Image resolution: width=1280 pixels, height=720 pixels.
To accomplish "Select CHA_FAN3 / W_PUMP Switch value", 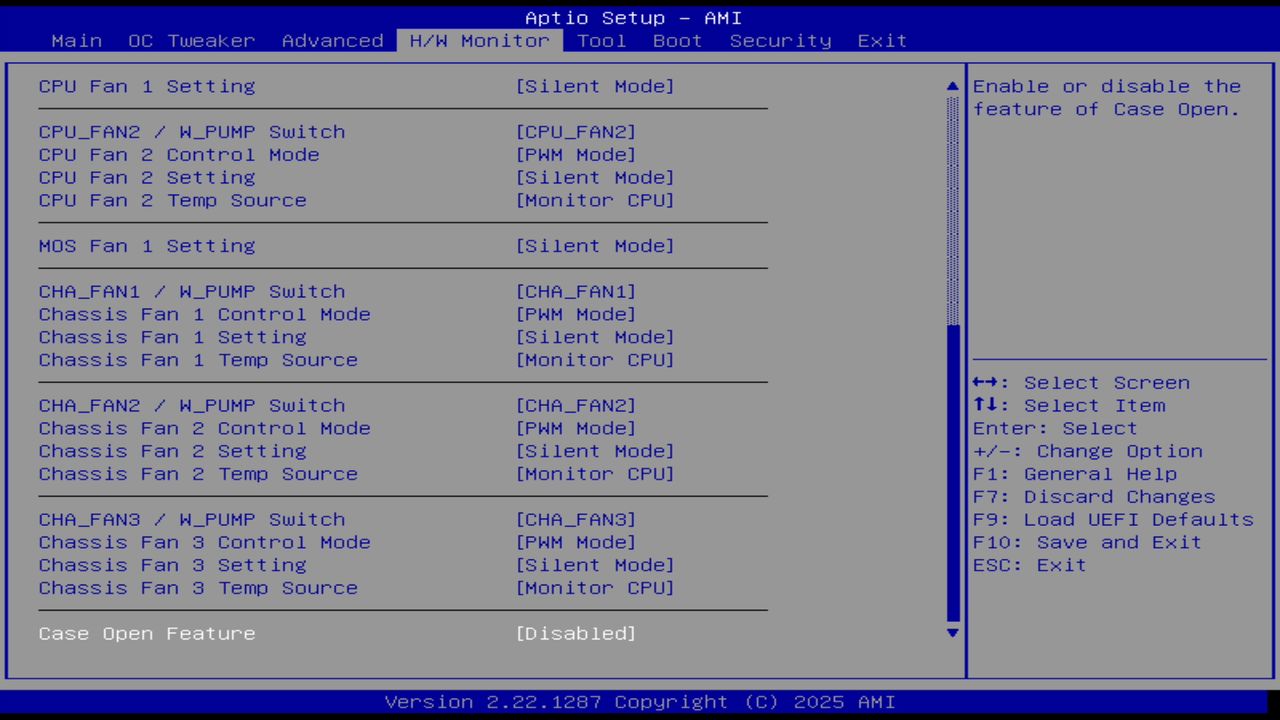I will click(575, 520).
